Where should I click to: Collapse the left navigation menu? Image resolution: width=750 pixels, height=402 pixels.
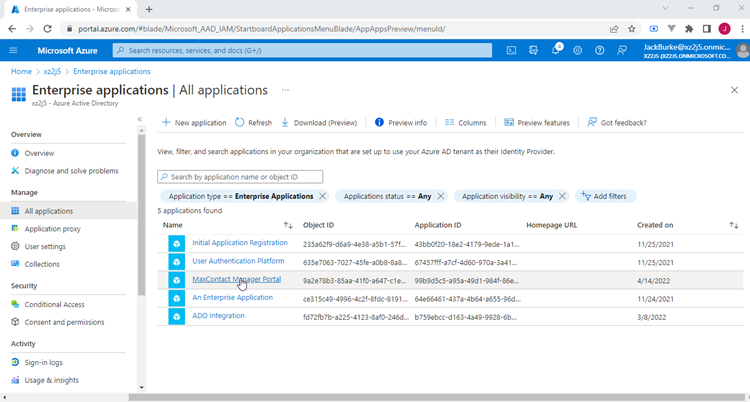coord(140,119)
